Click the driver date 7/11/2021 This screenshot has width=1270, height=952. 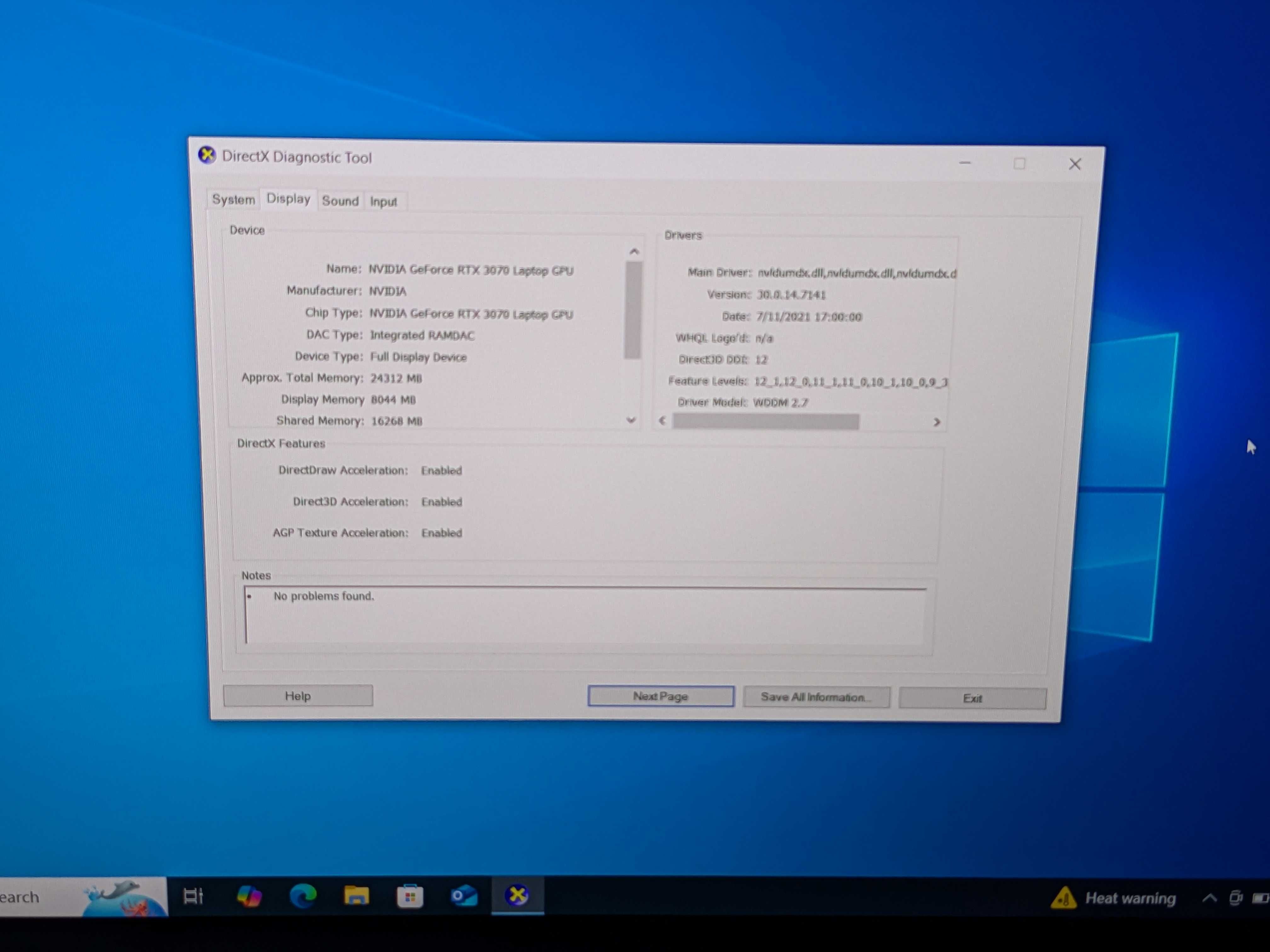coord(809,317)
